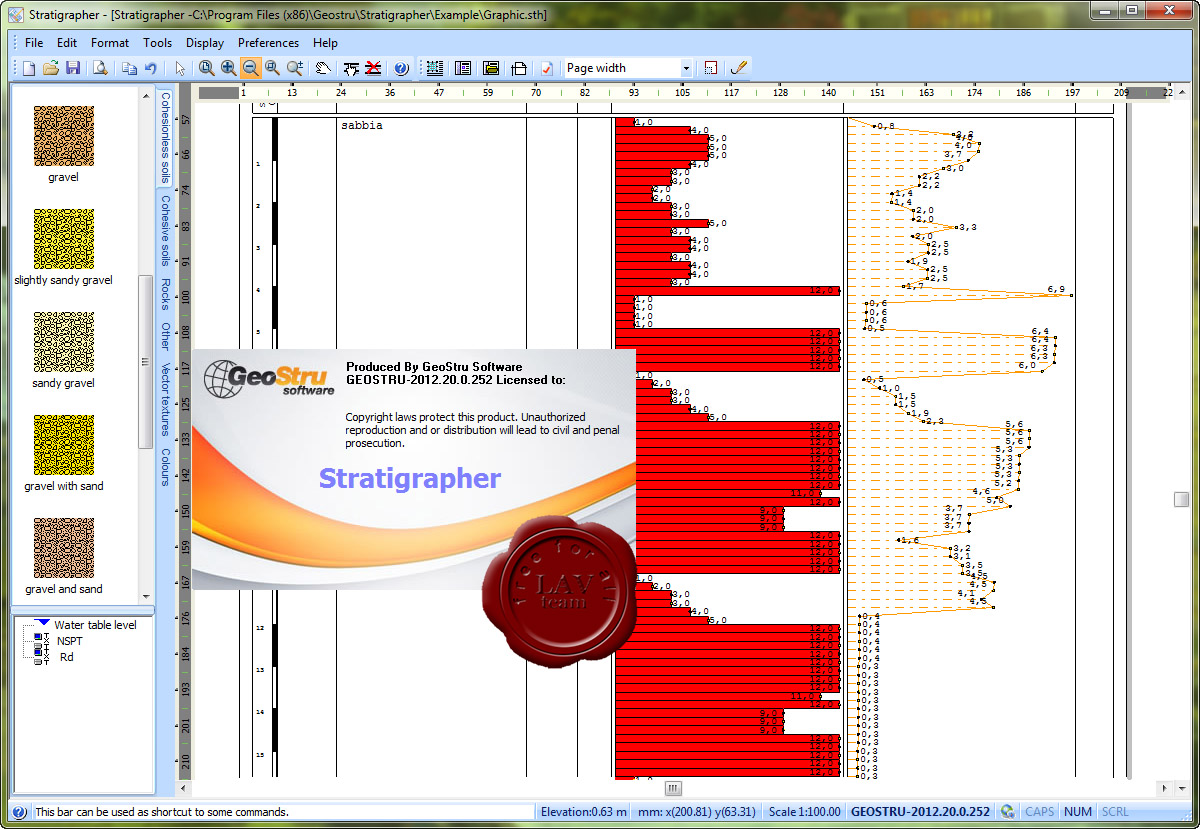Screen dimensions: 1200x829
Task: Select gravel with sand texture
Action: tap(63, 446)
